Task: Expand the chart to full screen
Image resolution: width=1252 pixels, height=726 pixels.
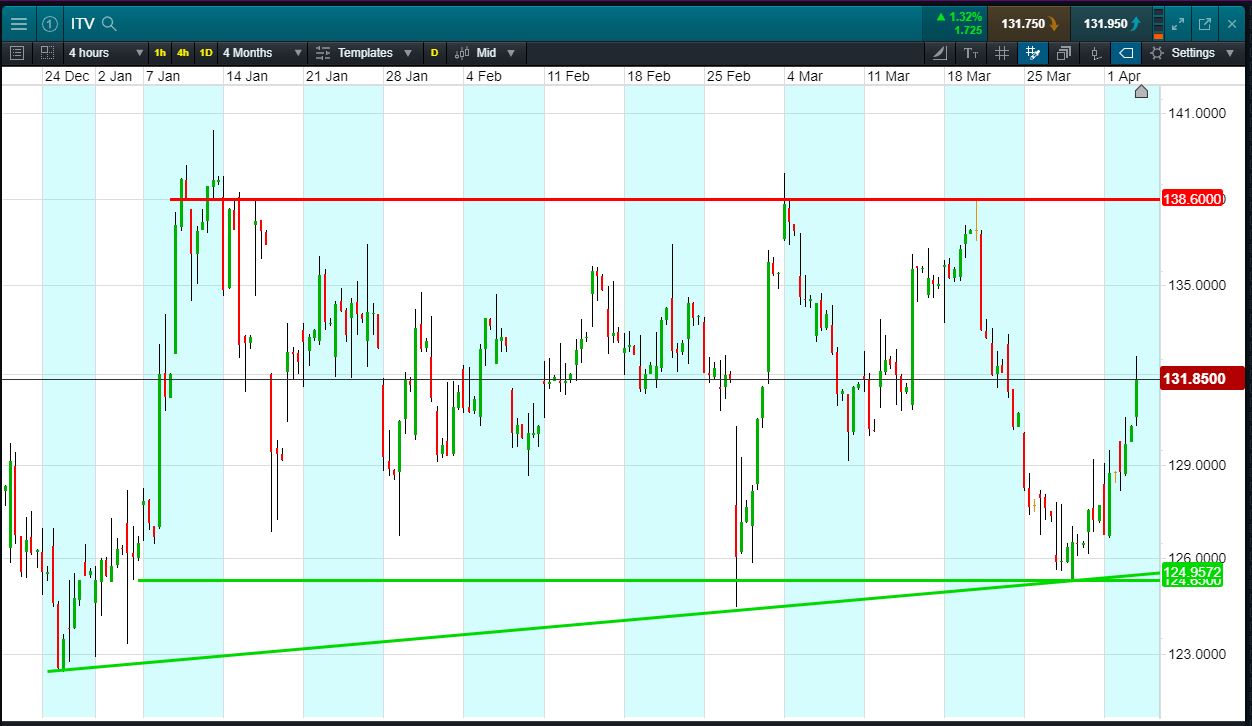Action: (x=1177, y=23)
